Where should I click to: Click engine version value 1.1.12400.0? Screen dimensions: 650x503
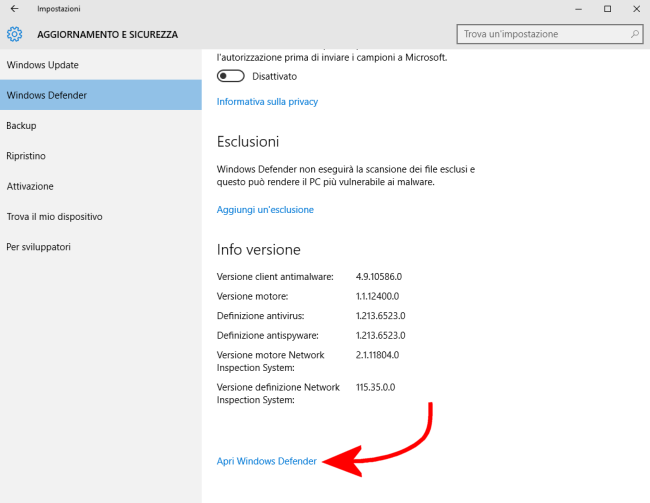click(377, 296)
